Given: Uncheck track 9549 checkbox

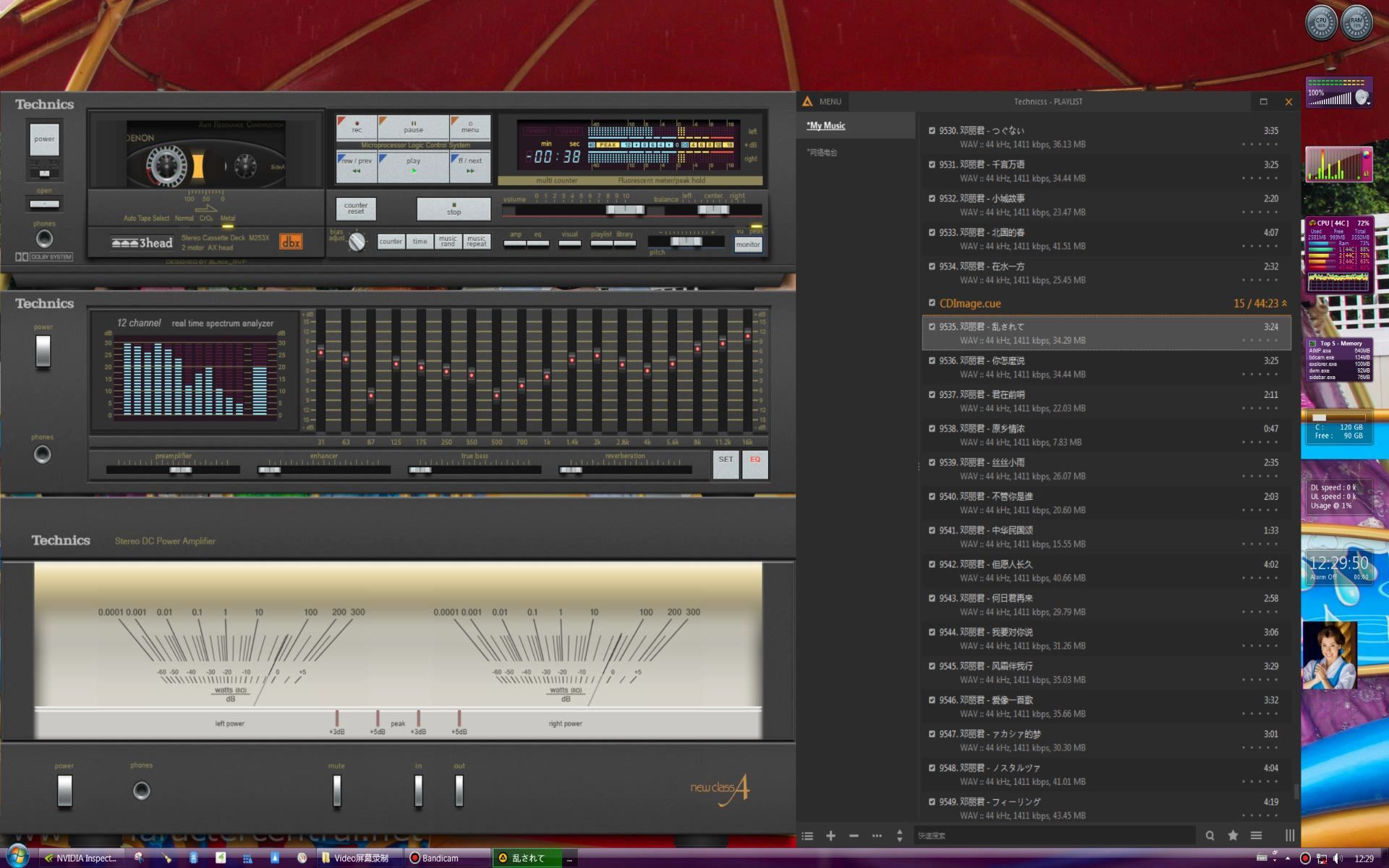Looking at the screenshot, I should point(932,801).
